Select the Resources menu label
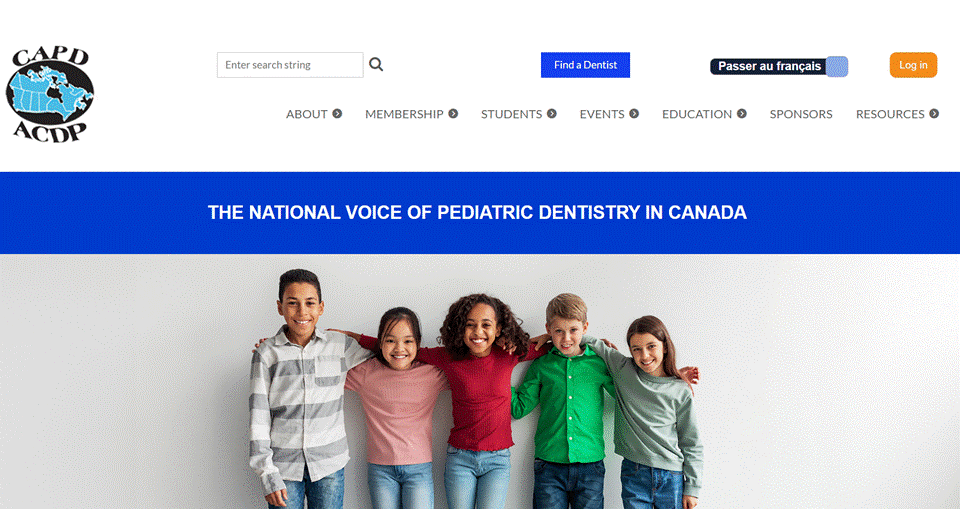The width and height of the screenshot is (960, 509). click(890, 114)
